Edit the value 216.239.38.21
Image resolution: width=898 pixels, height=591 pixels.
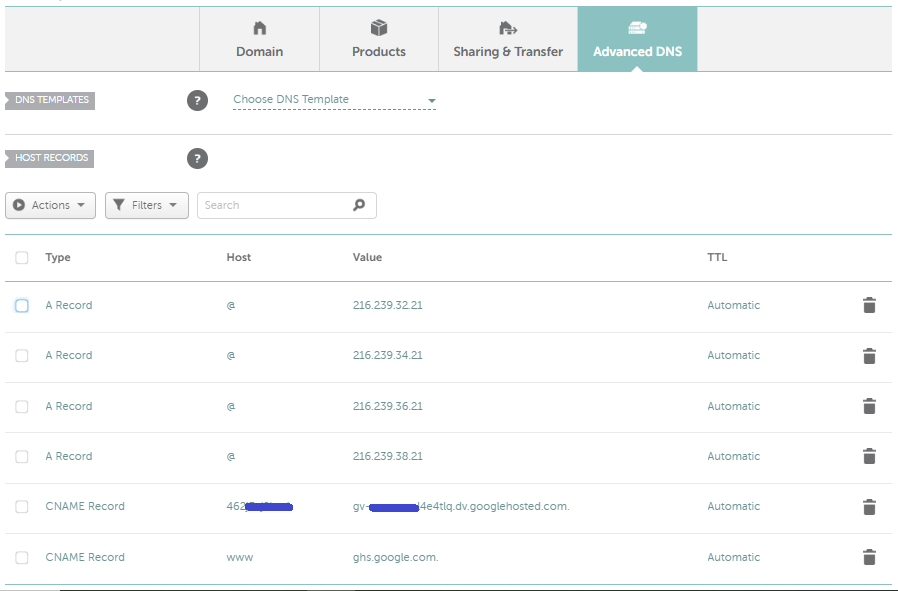(x=388, y=456)
